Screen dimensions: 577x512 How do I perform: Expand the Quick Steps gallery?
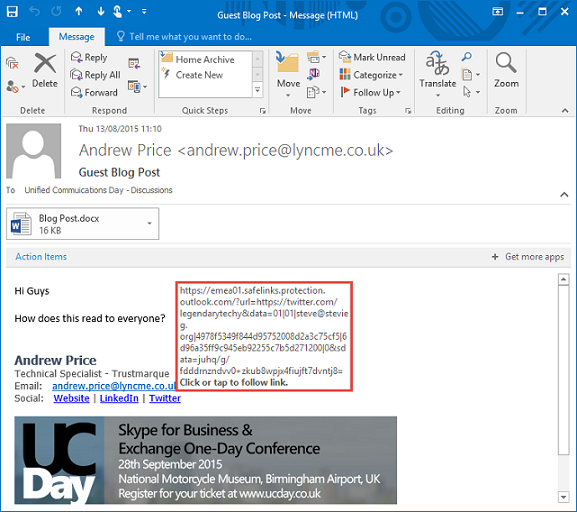coord(258,90)
